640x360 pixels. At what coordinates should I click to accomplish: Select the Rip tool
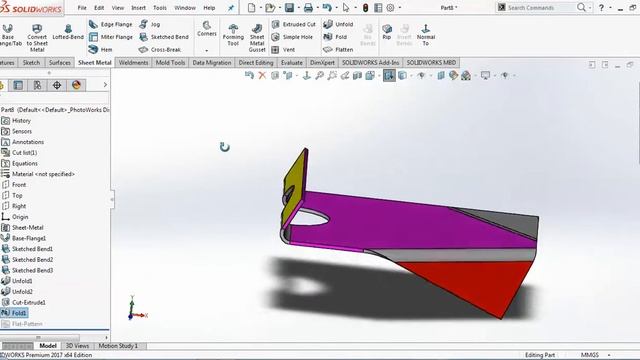(x=387, y=31)
